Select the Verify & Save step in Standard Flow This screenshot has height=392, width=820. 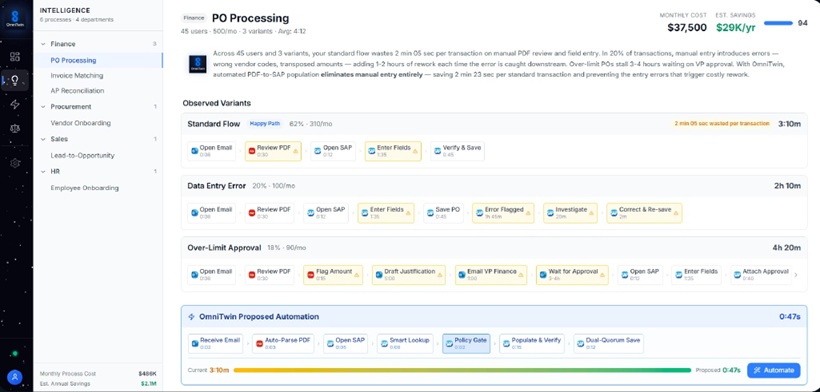tap(458, 151)
